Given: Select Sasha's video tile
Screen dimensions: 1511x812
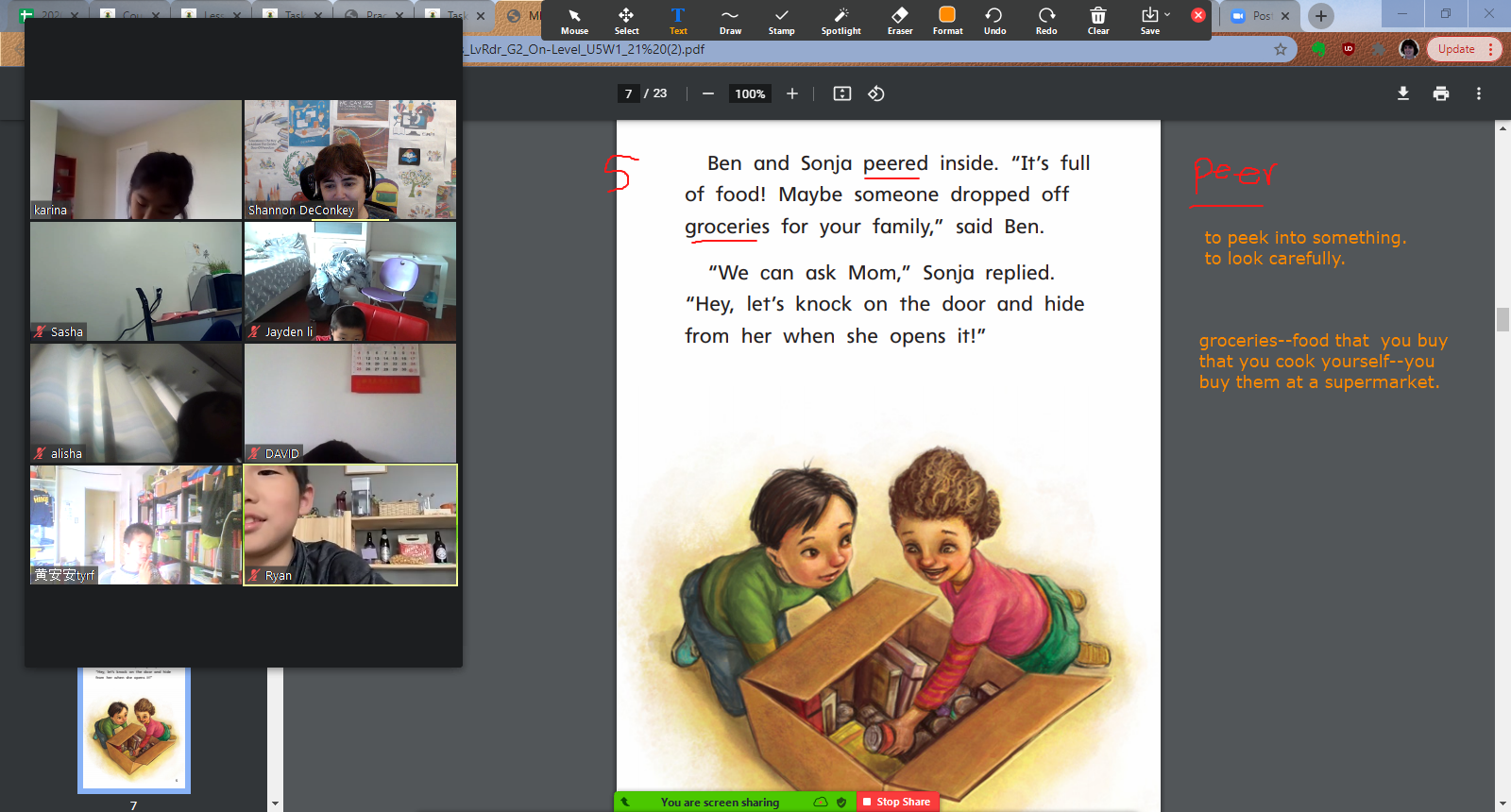Looking at the screenshot, I should [136, 281].
